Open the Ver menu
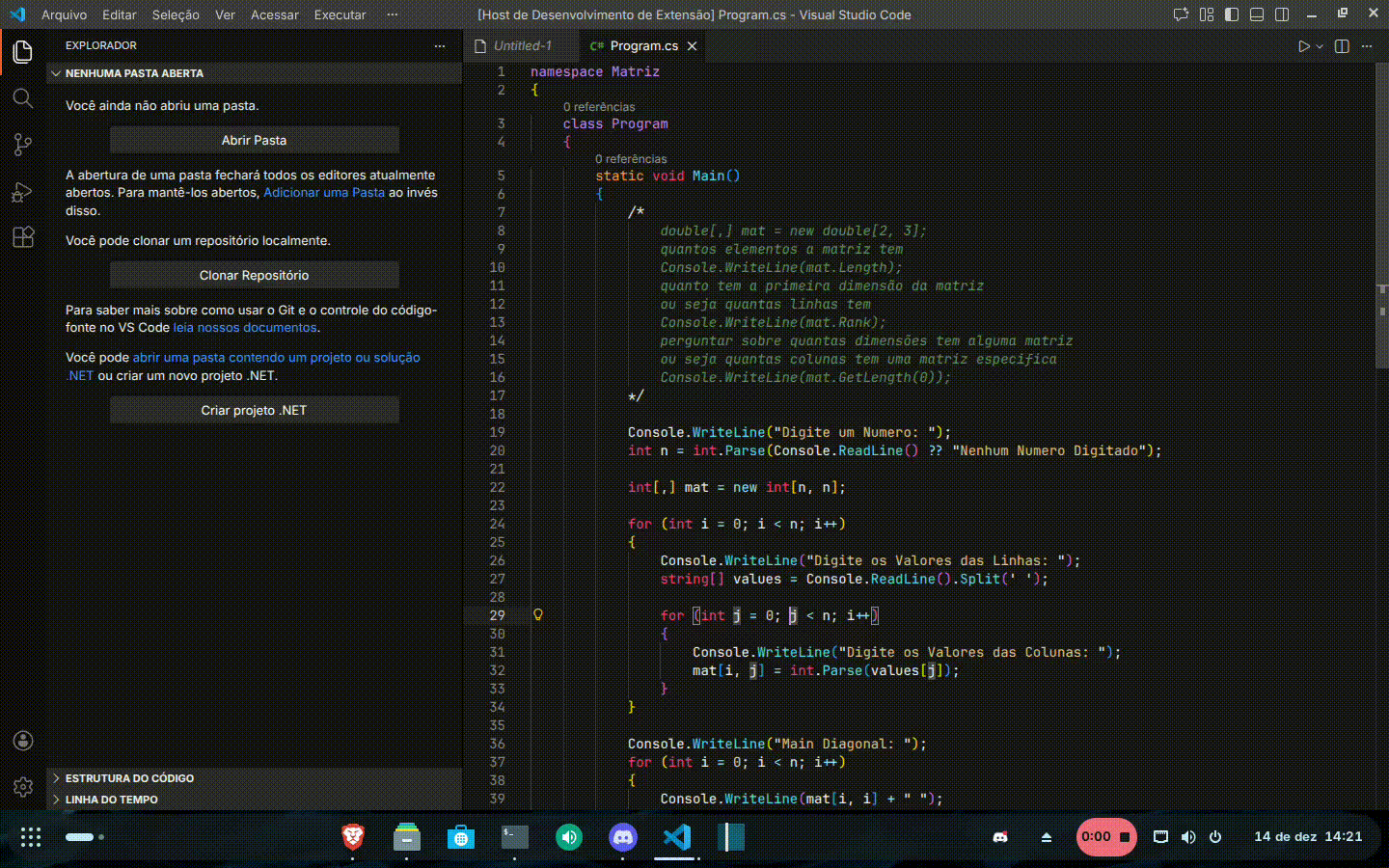 pos(225,14)
